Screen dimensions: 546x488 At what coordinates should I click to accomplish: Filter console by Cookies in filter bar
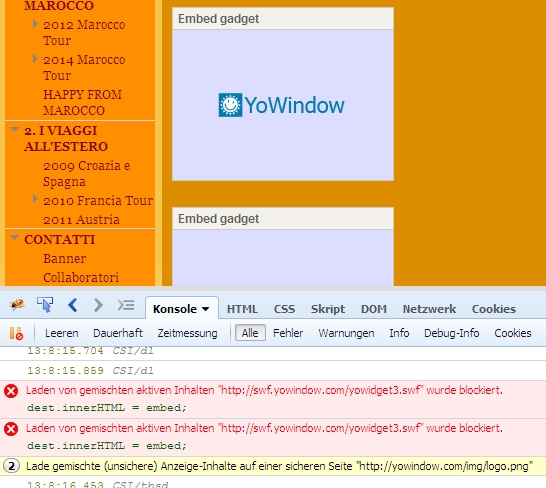(513, 333)
